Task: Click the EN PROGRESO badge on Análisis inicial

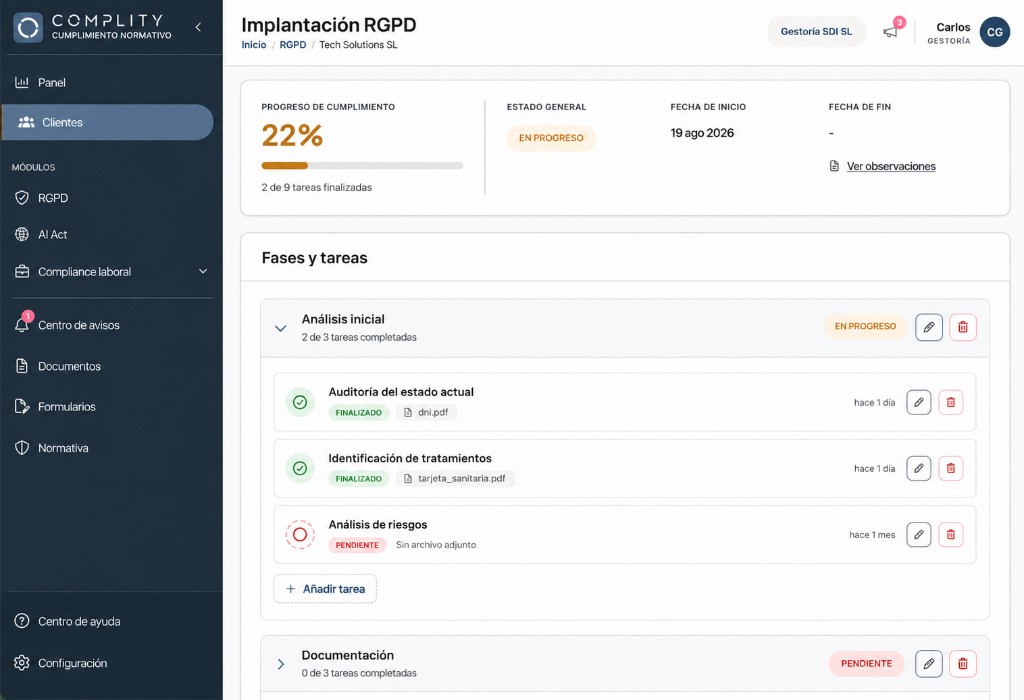Action: click(x=865, y=326)
